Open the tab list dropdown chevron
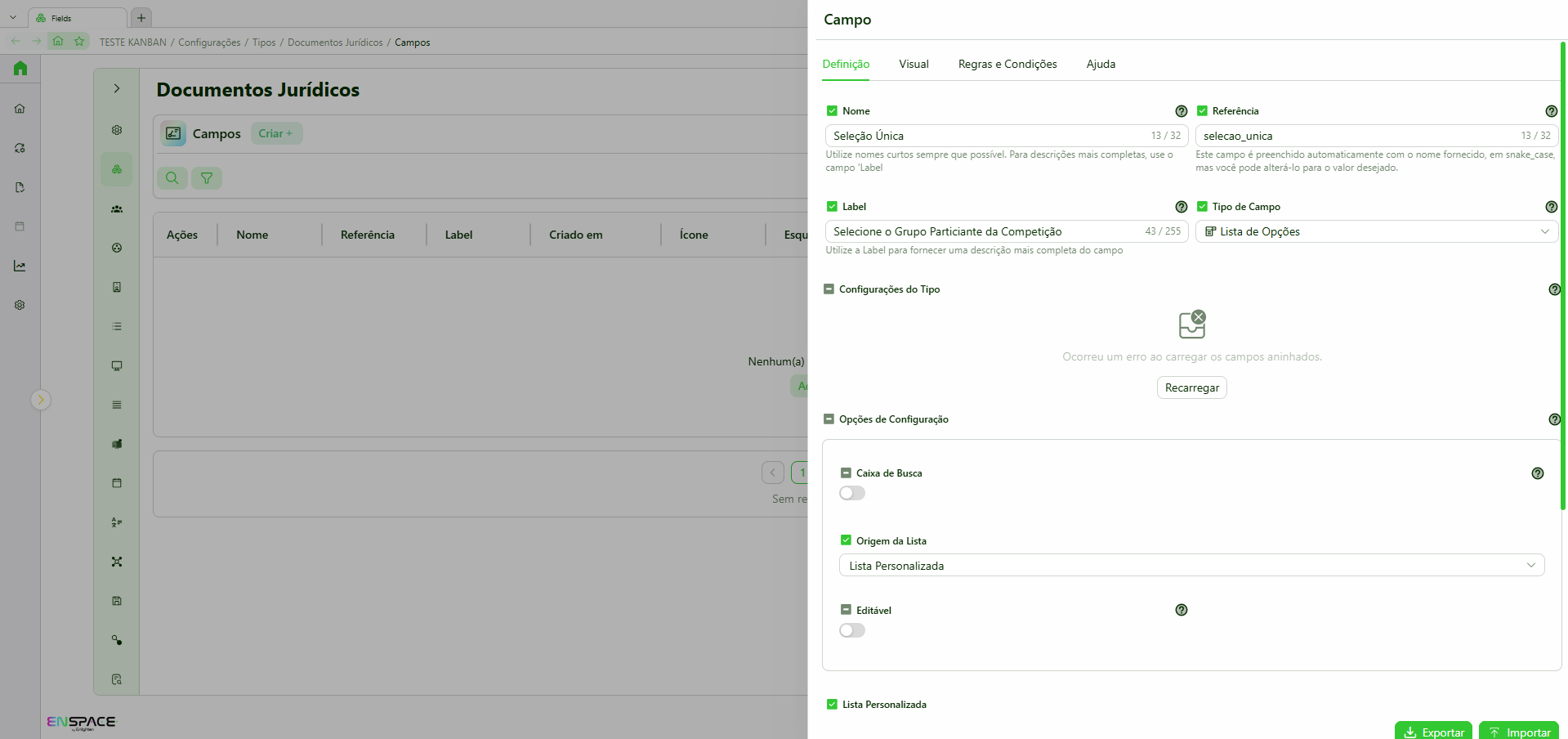Screen dimensions: 1568x739 click(13, 17)
